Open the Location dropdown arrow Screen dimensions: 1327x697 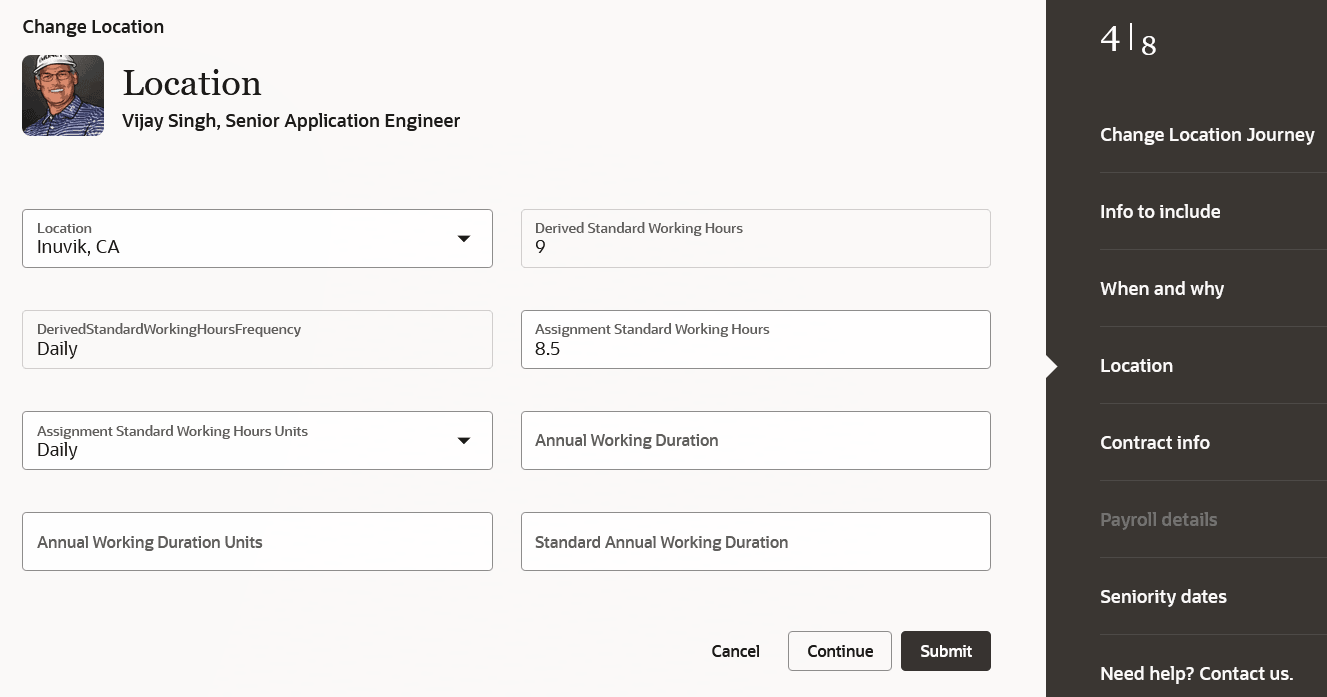(464, 238)
